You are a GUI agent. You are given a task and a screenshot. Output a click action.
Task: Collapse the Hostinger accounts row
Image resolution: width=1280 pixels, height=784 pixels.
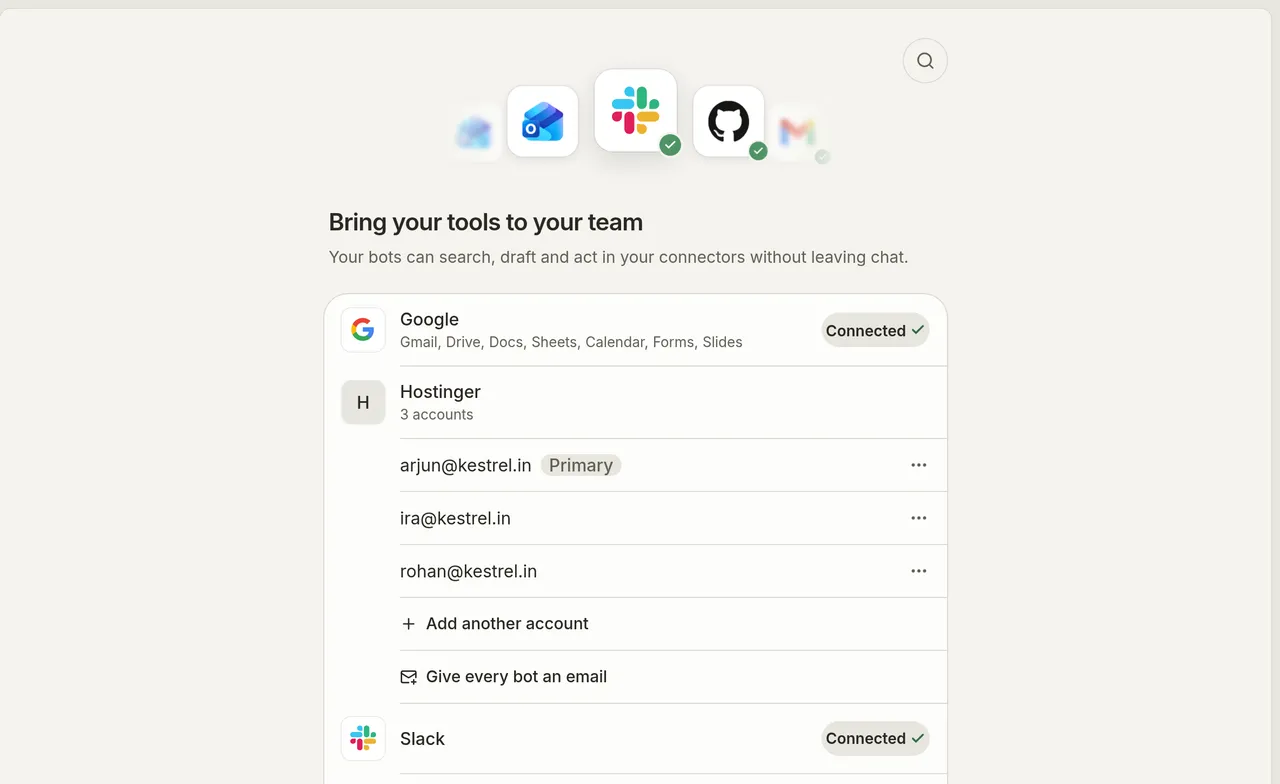pyautogui.click(x=644, y=402)
